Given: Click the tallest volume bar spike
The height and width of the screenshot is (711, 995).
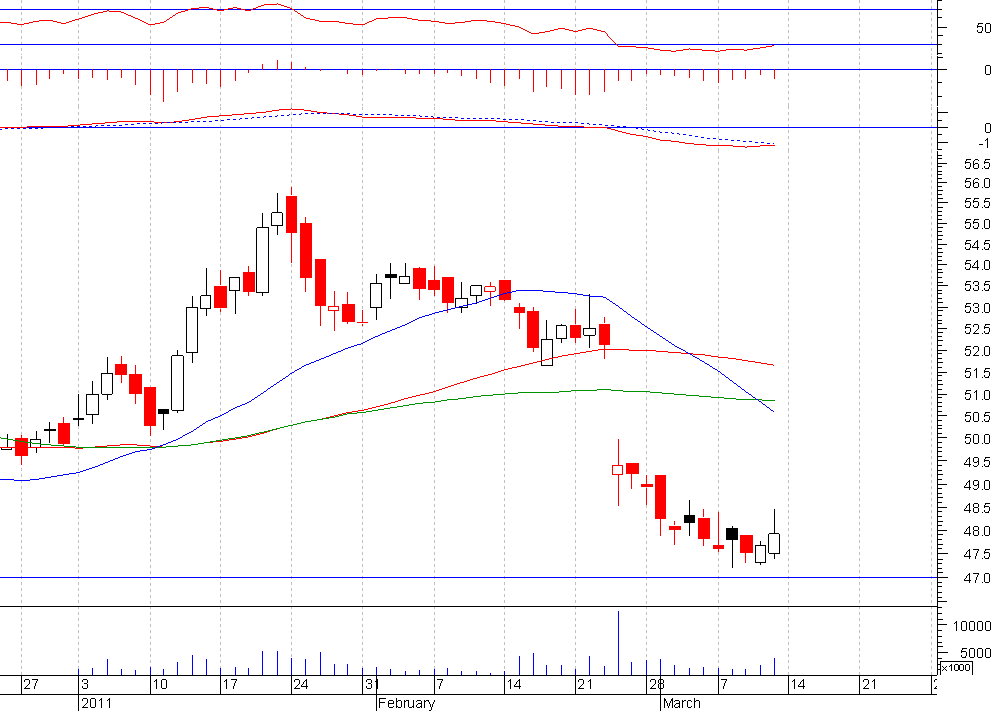Looking at the screenshot, I should tap(618, 642).
